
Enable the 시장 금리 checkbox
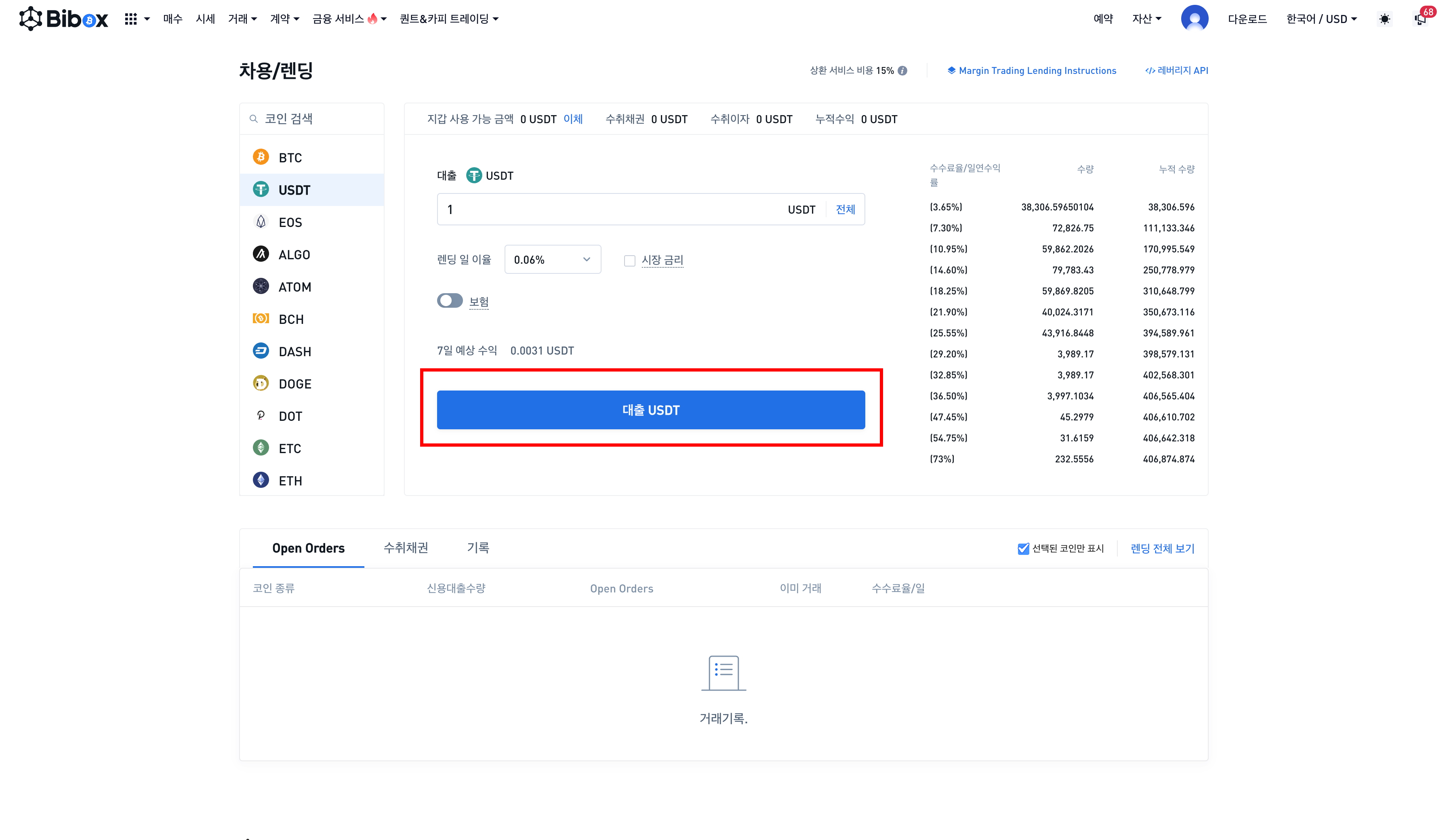point(629,260)
